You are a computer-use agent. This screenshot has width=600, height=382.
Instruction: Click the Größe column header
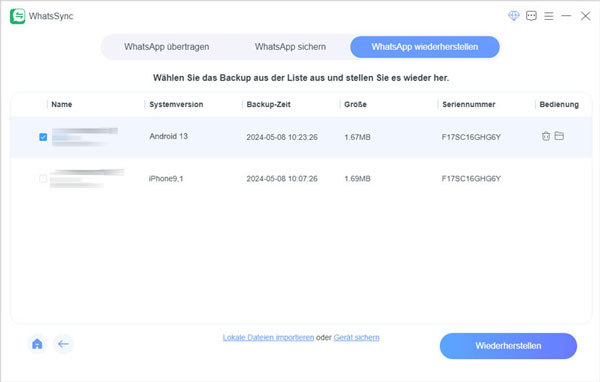point(355,104)
